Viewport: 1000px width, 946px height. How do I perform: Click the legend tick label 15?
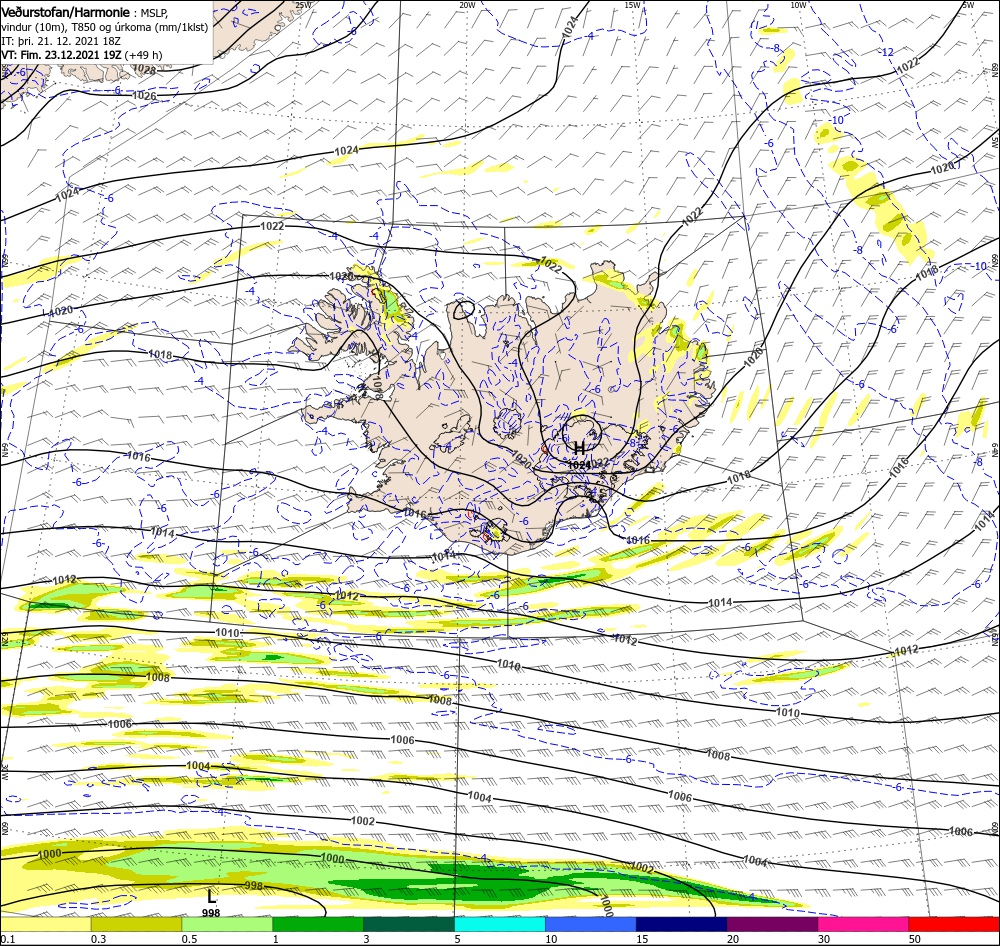tap(642, 938)
